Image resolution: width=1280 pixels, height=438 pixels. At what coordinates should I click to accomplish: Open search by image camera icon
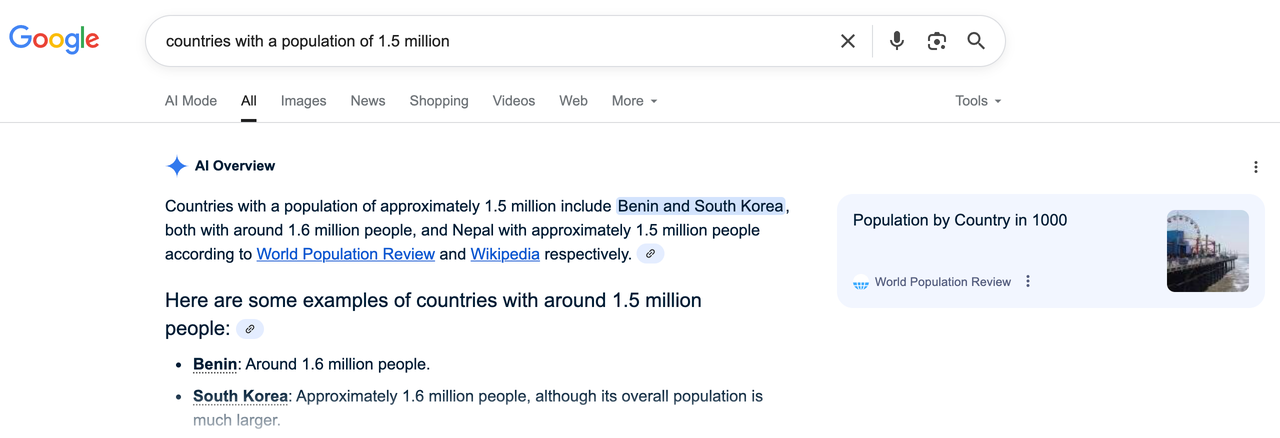[937, 41]
